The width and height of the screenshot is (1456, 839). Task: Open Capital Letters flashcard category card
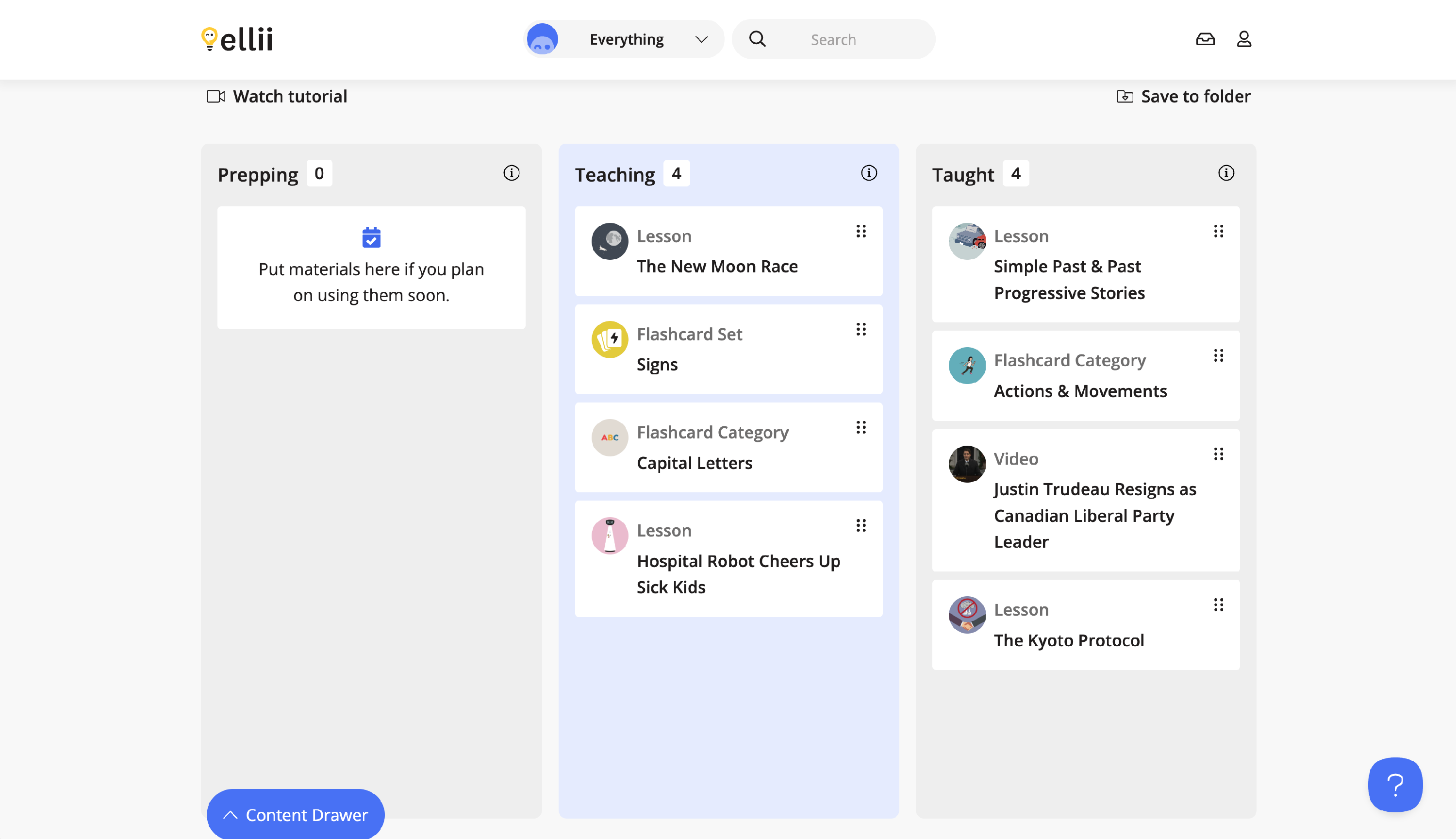click(x=694, y=463)
